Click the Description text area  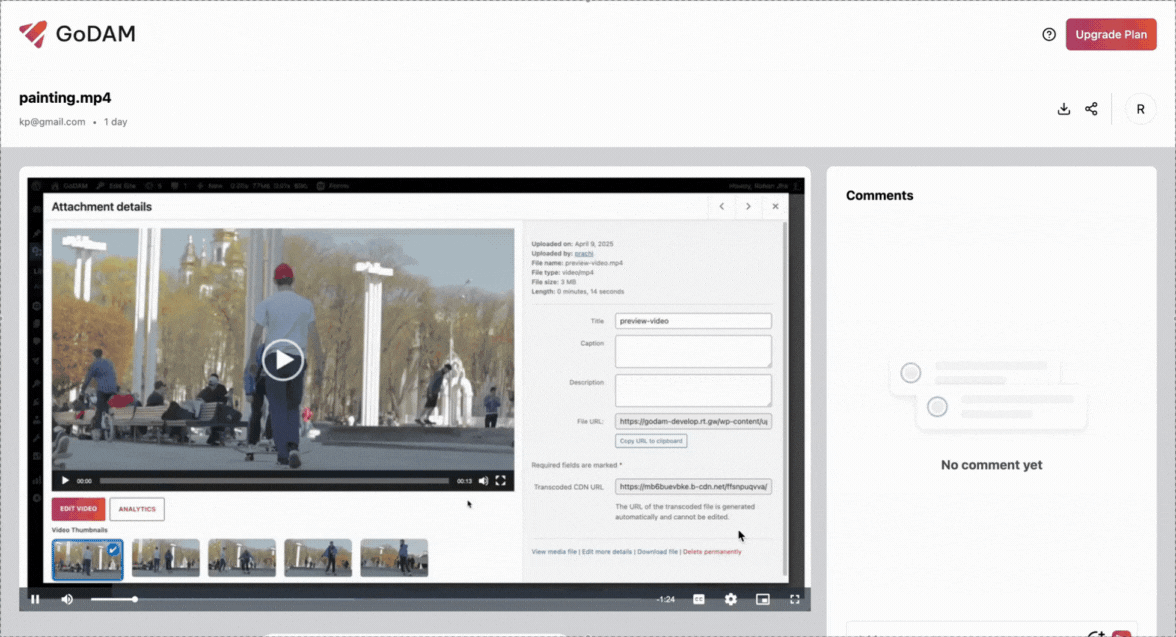pyautogui.click(x=693, y=391)
